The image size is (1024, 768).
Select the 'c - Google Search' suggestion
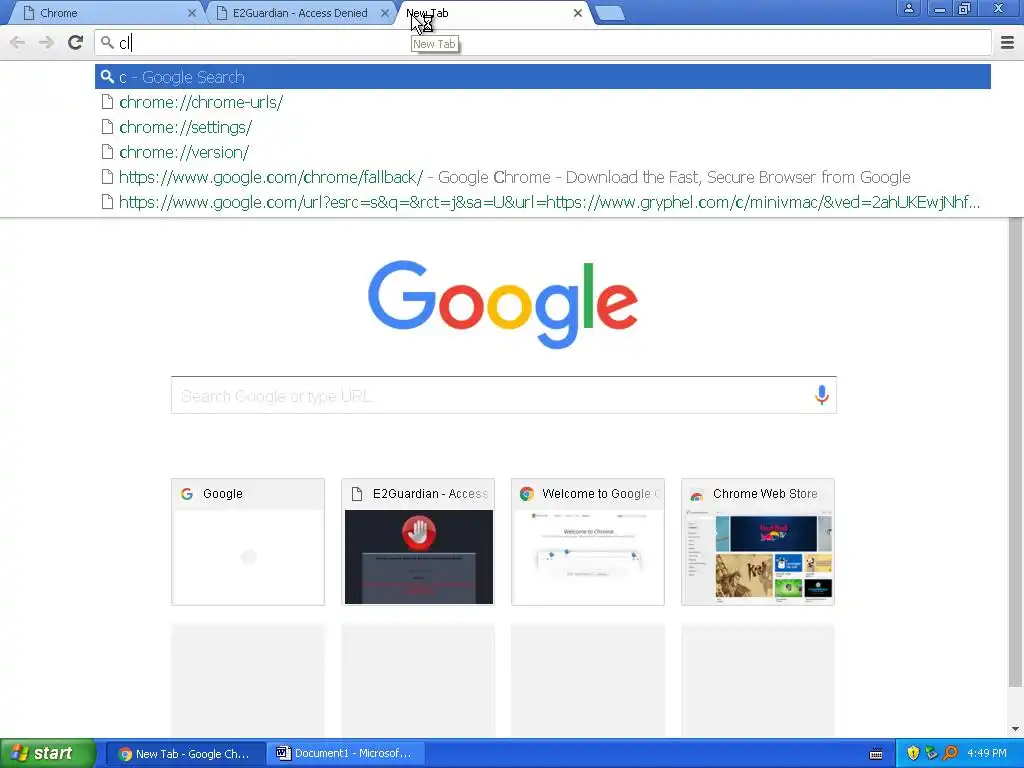pyautogui.click(x=543, y=77)
